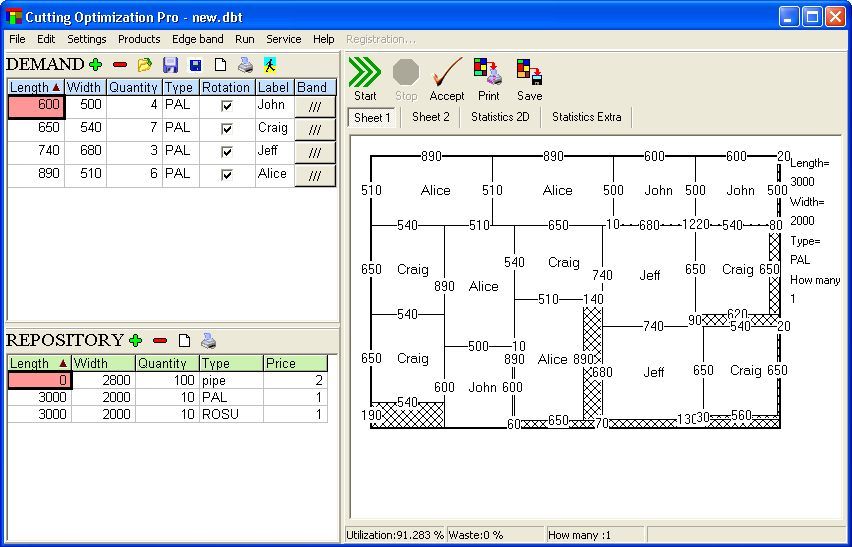Open the Sheet 2 tab

pyautogui.click(x=431, y=117)
